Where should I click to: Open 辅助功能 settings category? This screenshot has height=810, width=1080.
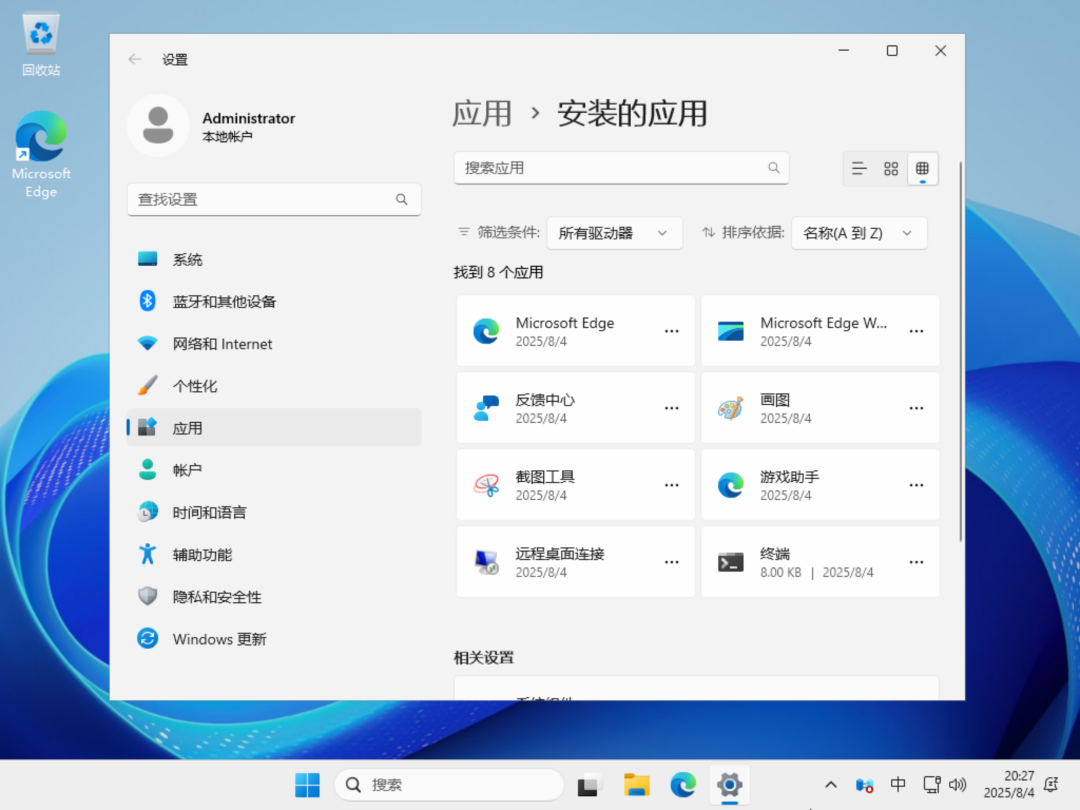(x=274, y=554)
